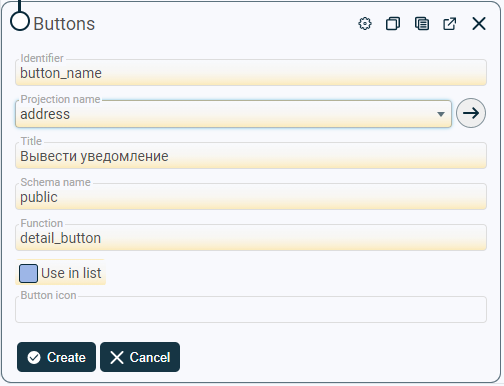This screenshot has height=386, width=504.
Task: Click the Function field containing detail_button
Action: click(x=251, y=238)
